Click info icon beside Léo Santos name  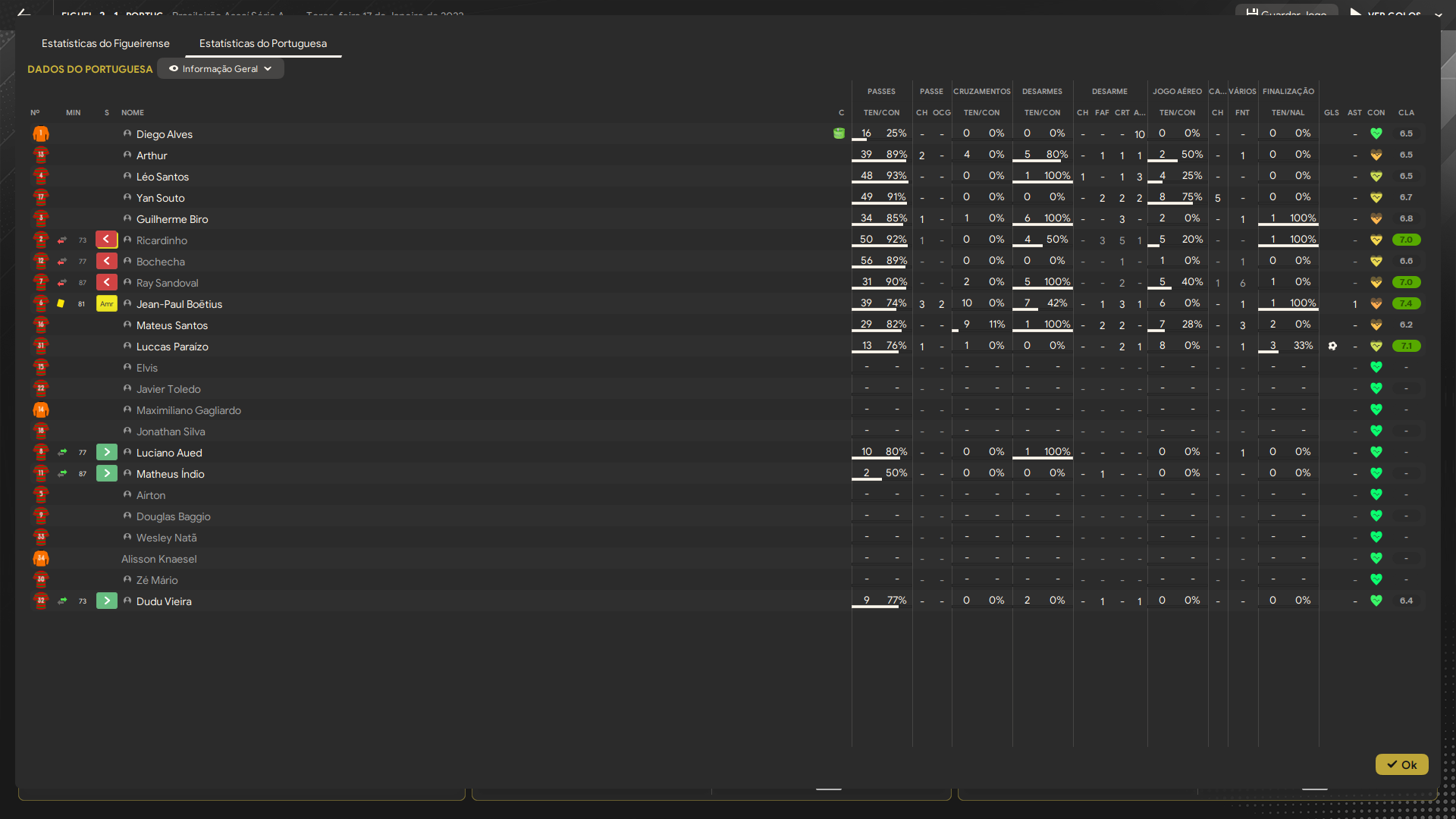pos(127,176)
